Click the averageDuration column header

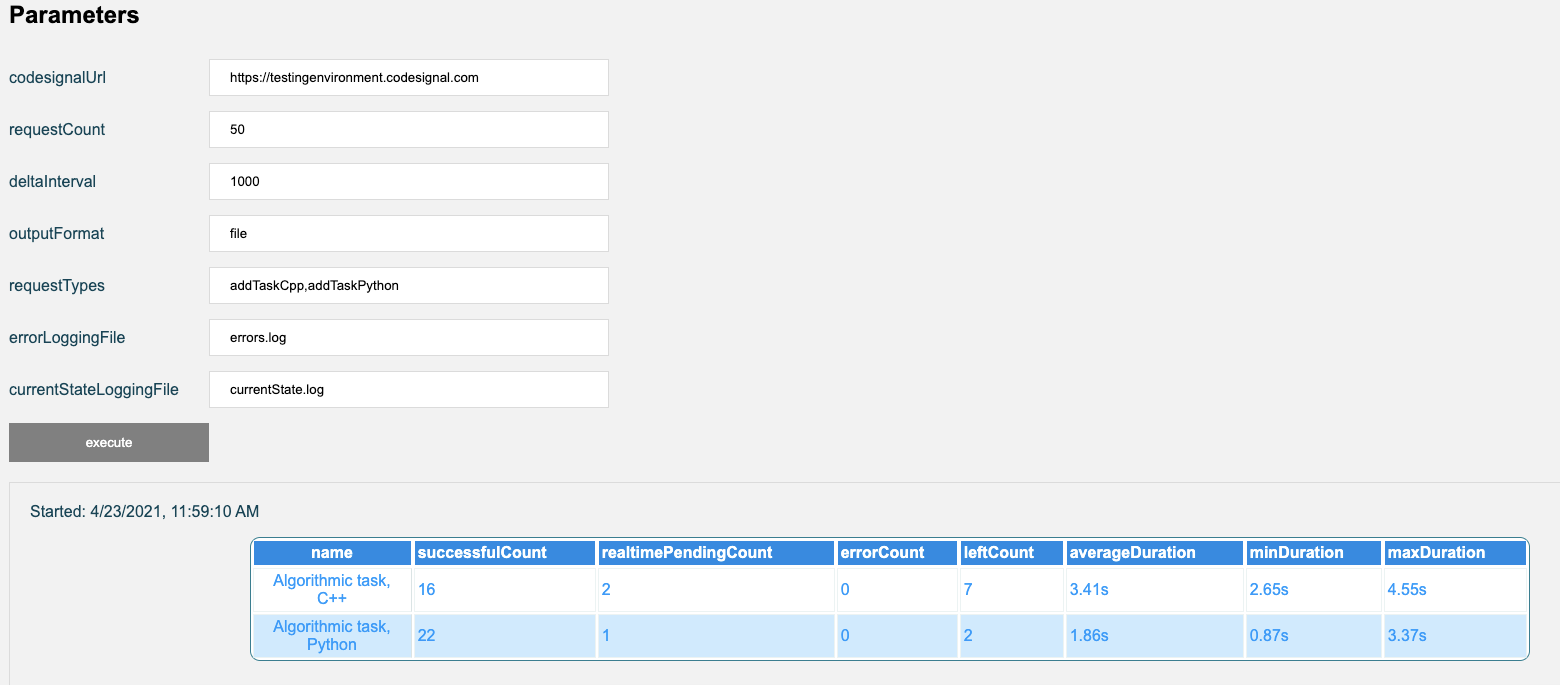(x=1154, y=552)
